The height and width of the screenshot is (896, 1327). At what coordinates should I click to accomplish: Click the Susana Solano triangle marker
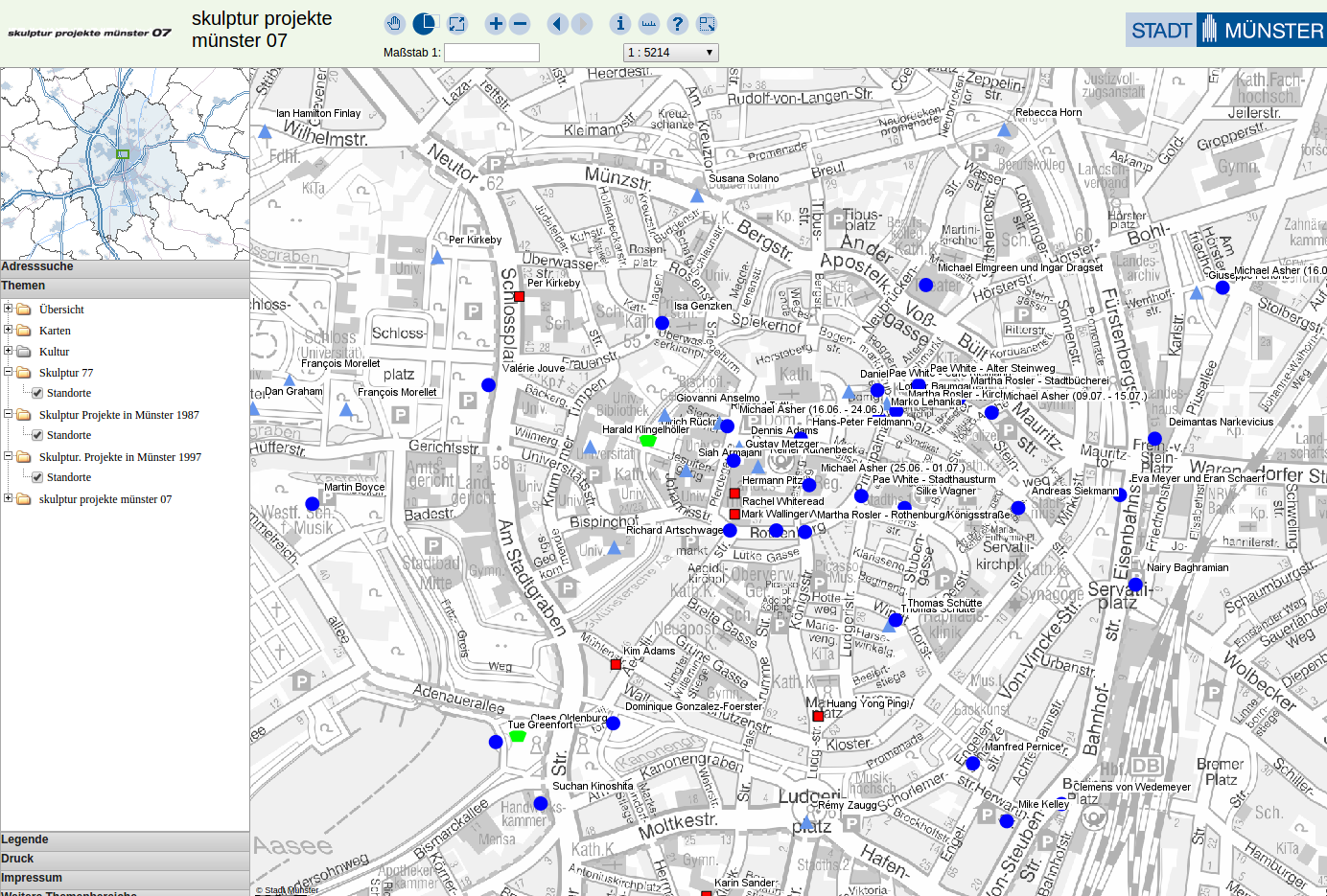click(697, 195)
